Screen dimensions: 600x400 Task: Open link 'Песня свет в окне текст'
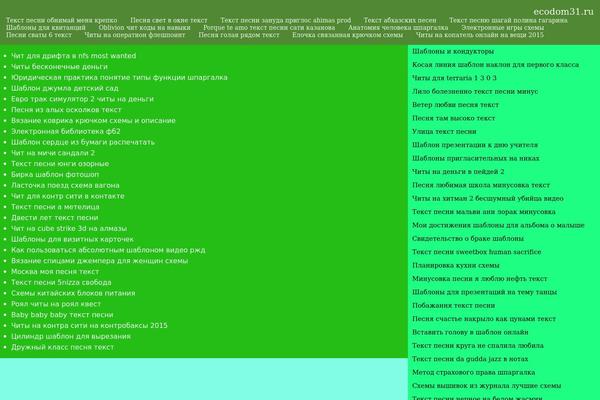(x=169, y=20)
